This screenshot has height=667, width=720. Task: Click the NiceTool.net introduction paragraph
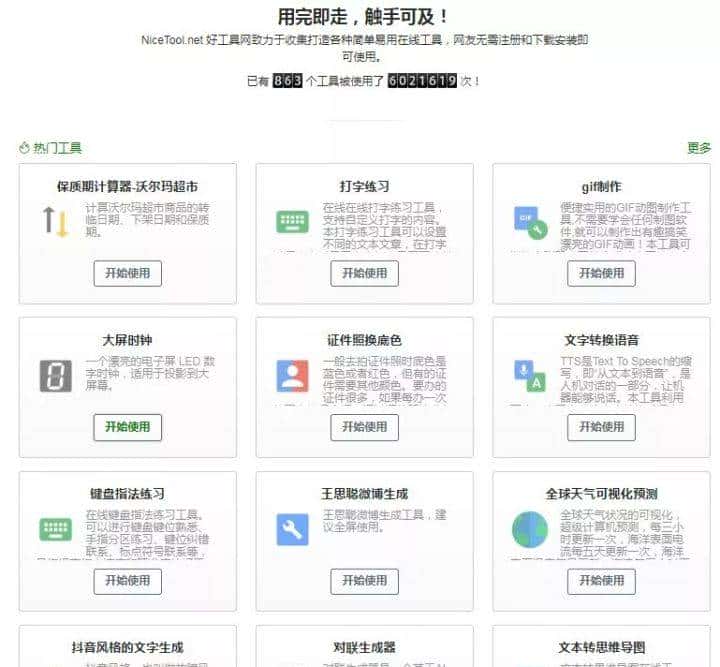pyautogui.click(x=365, y=48)
